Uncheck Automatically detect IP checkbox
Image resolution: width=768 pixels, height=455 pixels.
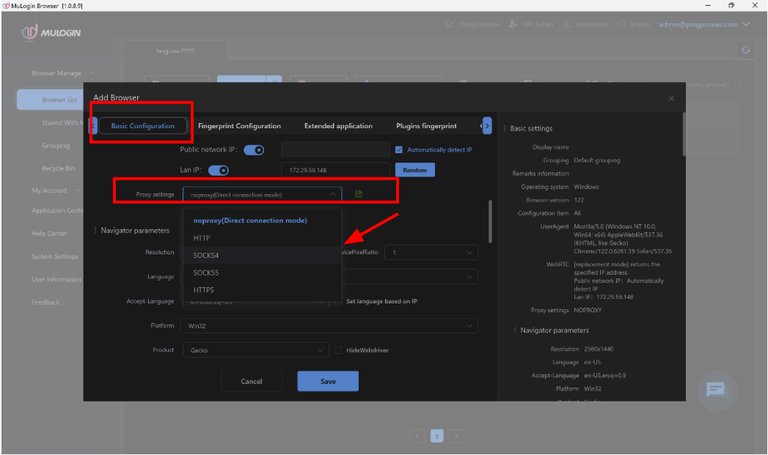(399, 150)
